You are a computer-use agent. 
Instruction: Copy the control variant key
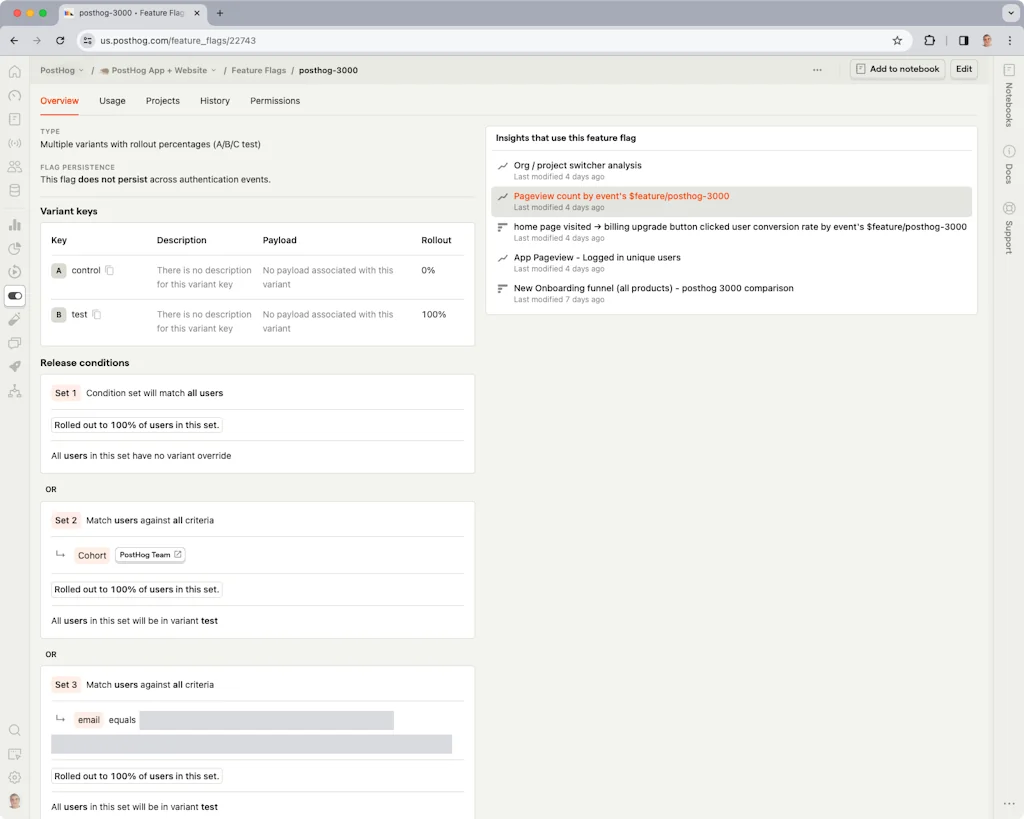coord(110,270)
